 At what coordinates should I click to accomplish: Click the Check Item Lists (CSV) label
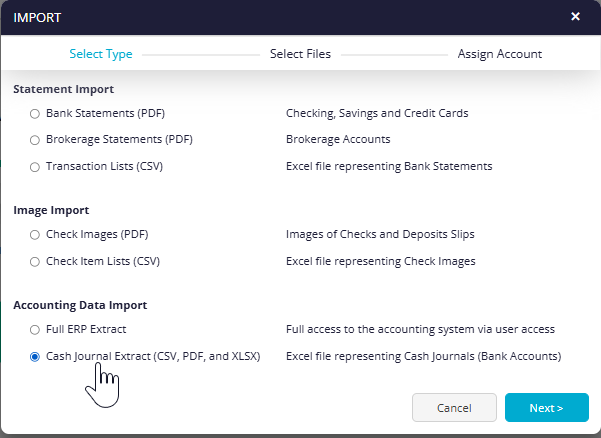click(103, 261)
